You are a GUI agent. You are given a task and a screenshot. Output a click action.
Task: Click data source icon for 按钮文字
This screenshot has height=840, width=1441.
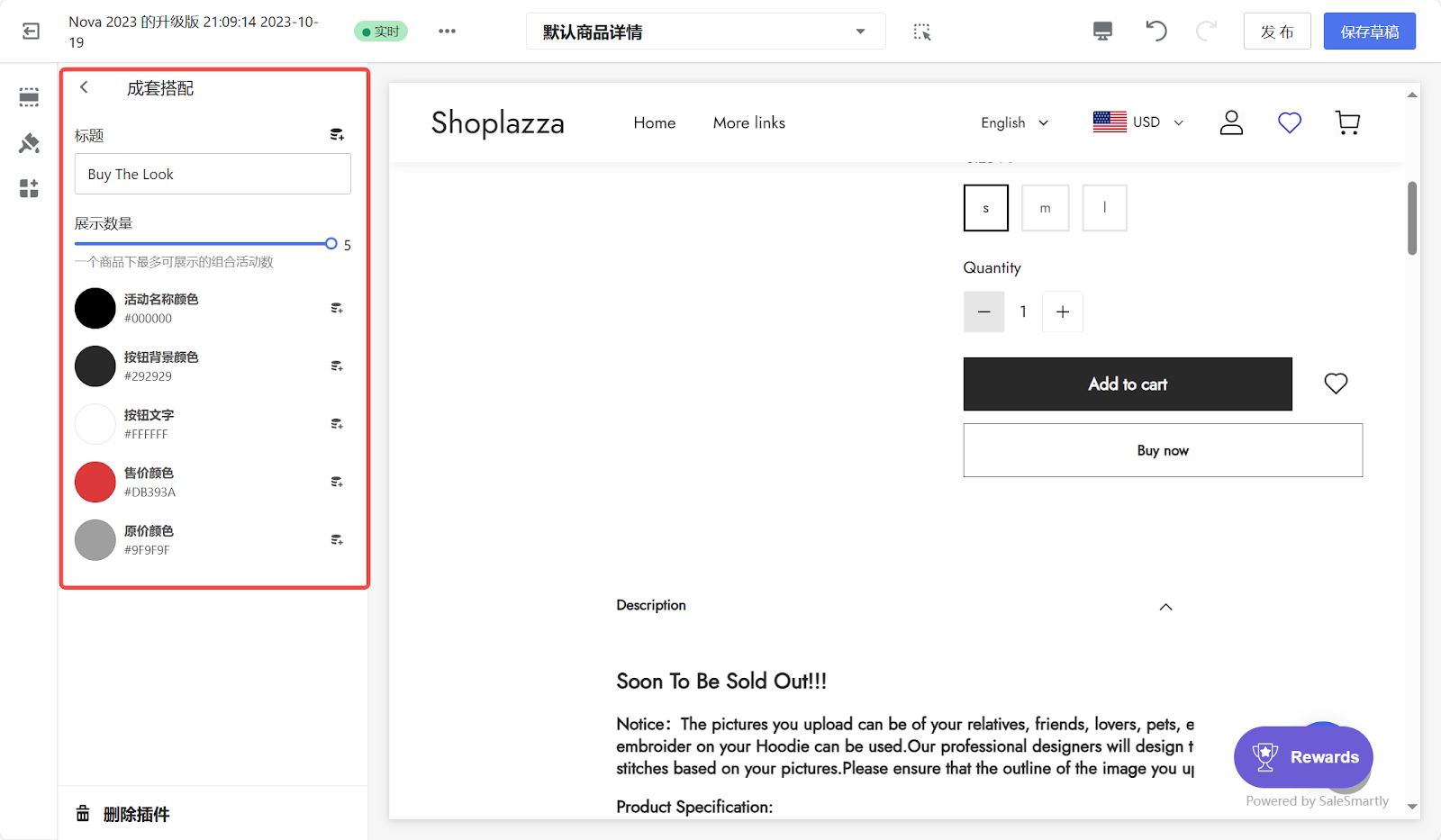[337, 424]
